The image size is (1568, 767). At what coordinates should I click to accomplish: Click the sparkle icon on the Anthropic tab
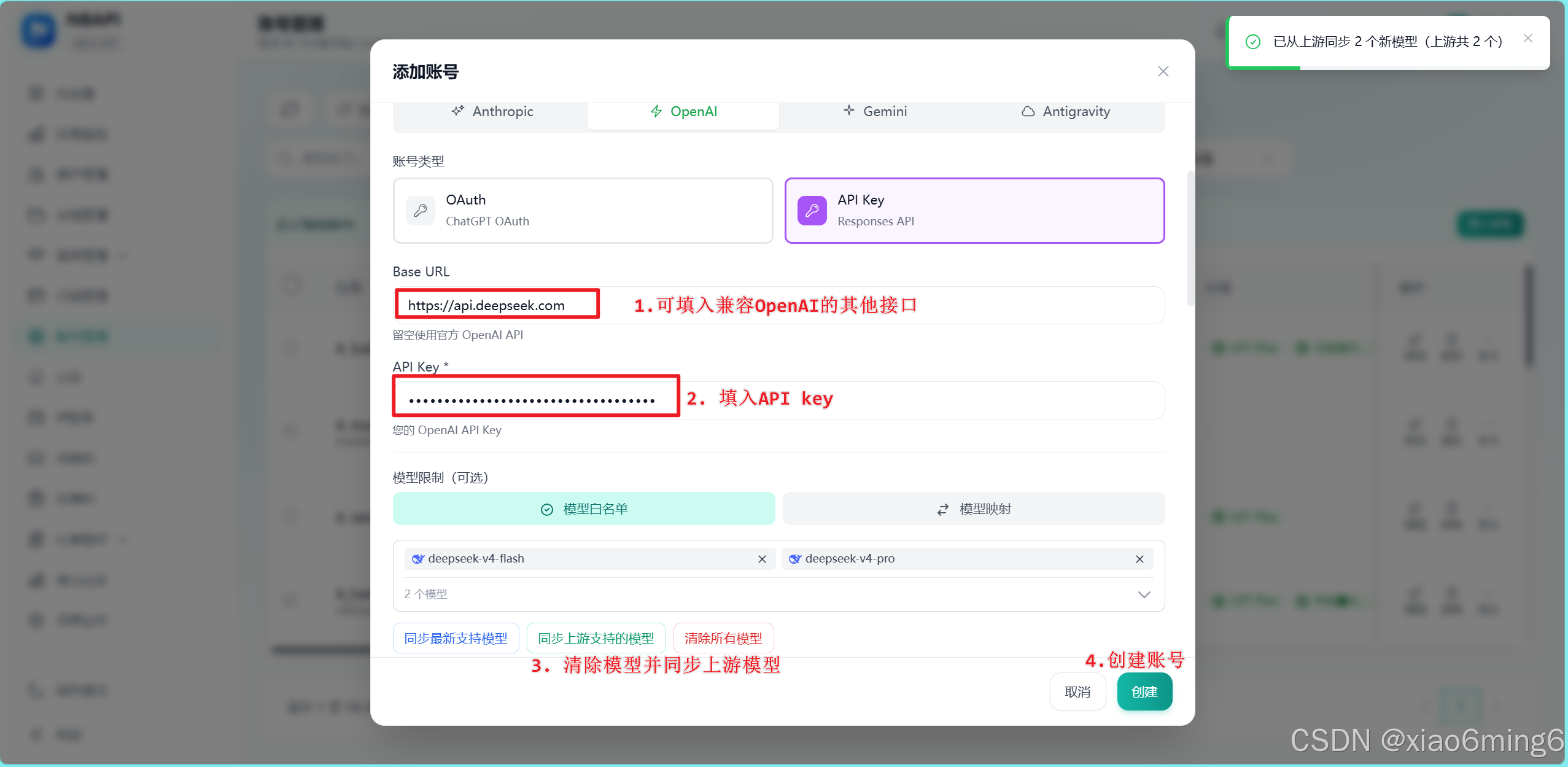(x=457, y=111)
